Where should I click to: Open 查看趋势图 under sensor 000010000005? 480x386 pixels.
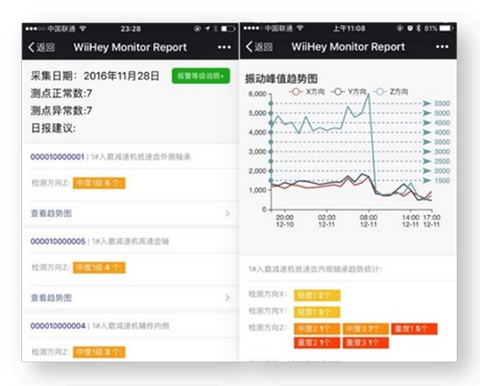(x=51, y=298)
